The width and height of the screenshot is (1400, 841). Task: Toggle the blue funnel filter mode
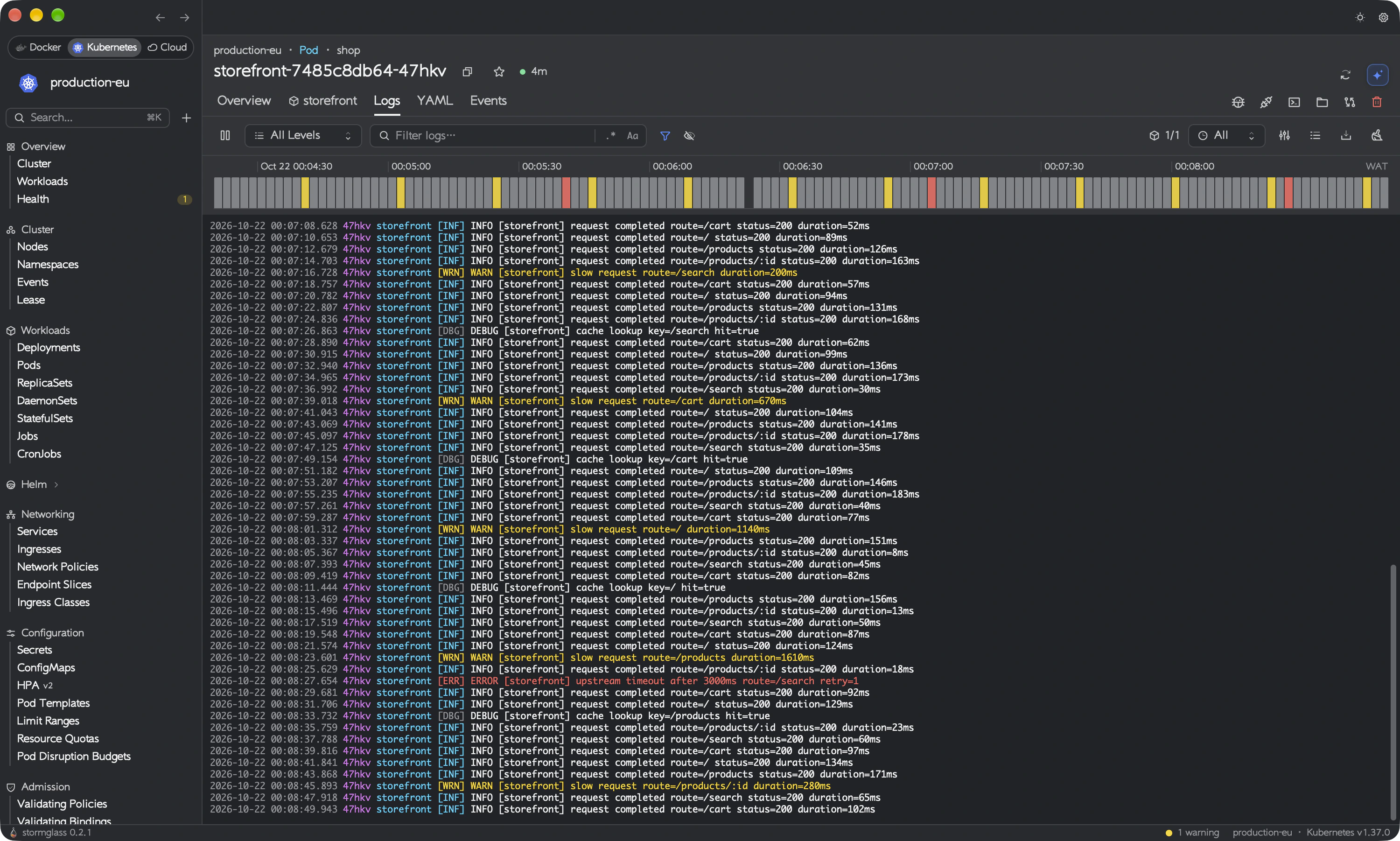[x=665, y=135]
